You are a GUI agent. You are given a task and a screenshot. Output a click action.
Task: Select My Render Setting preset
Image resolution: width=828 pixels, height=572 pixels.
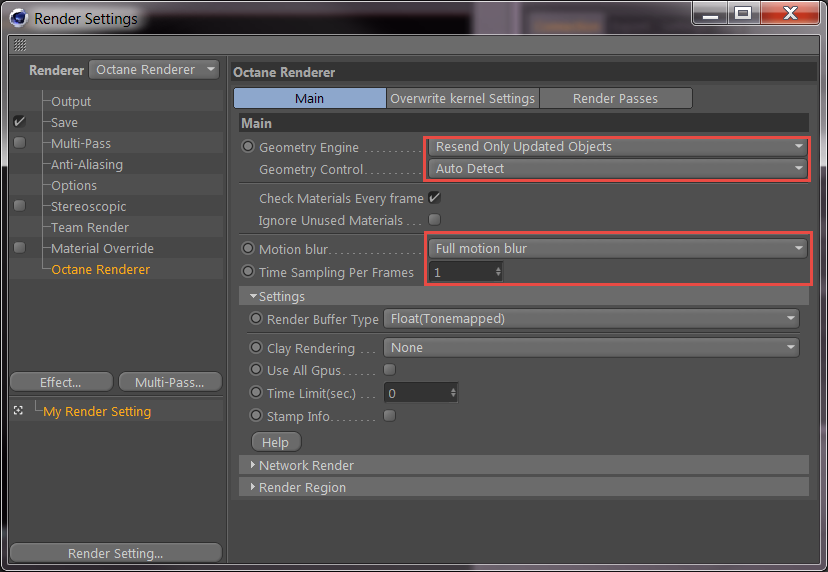97,411
